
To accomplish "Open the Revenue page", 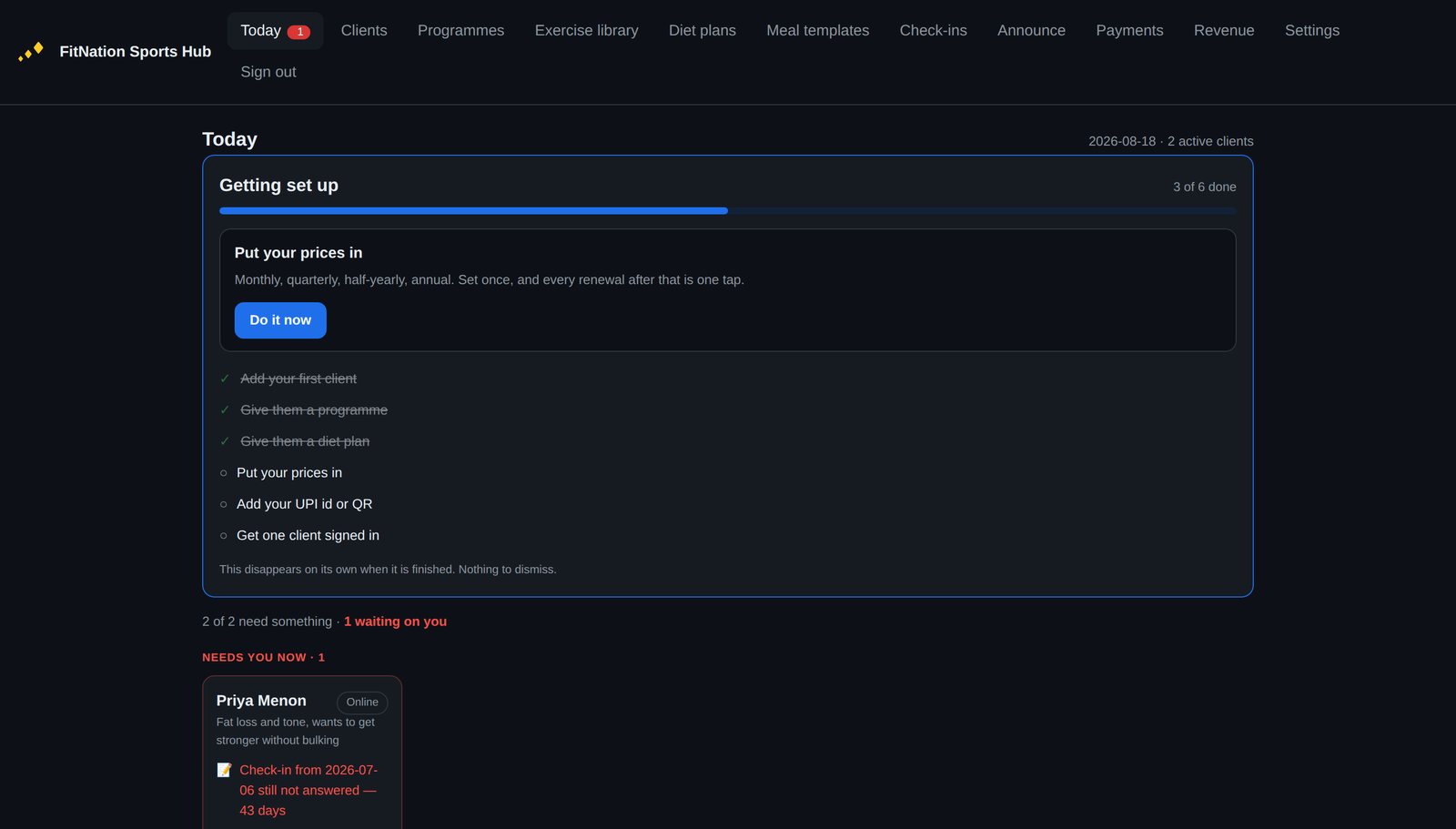I will pos(1224,31).
